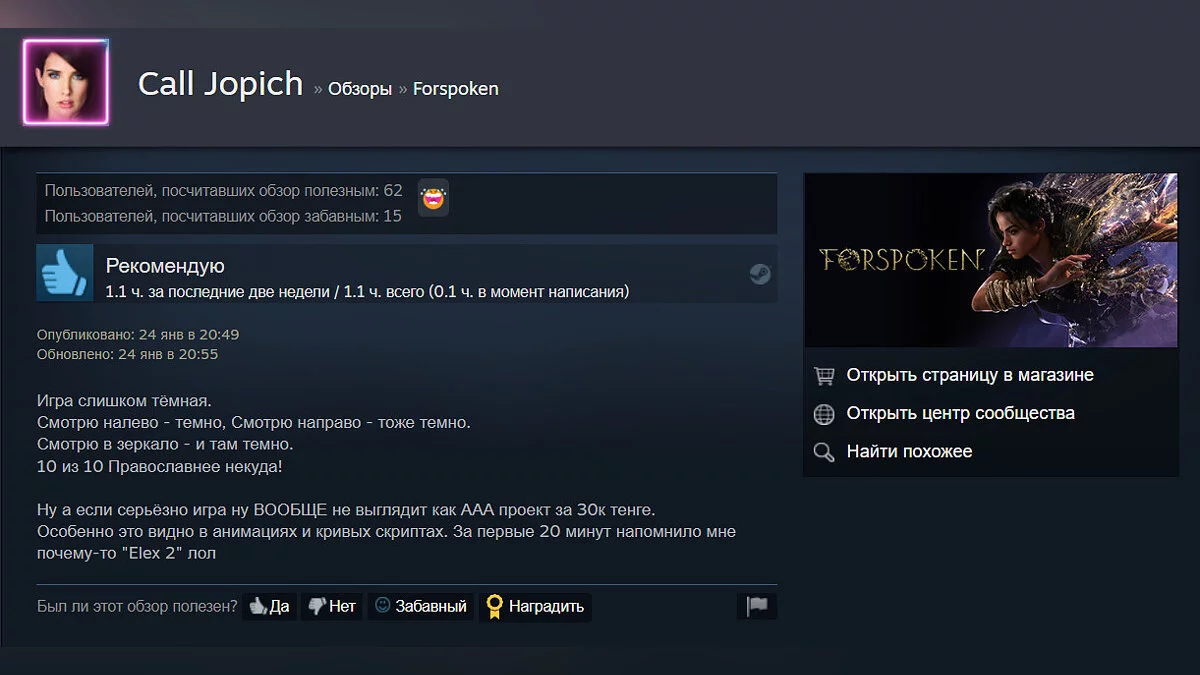Click the blue thumbs-up recommendation icon

coord(65,273)
